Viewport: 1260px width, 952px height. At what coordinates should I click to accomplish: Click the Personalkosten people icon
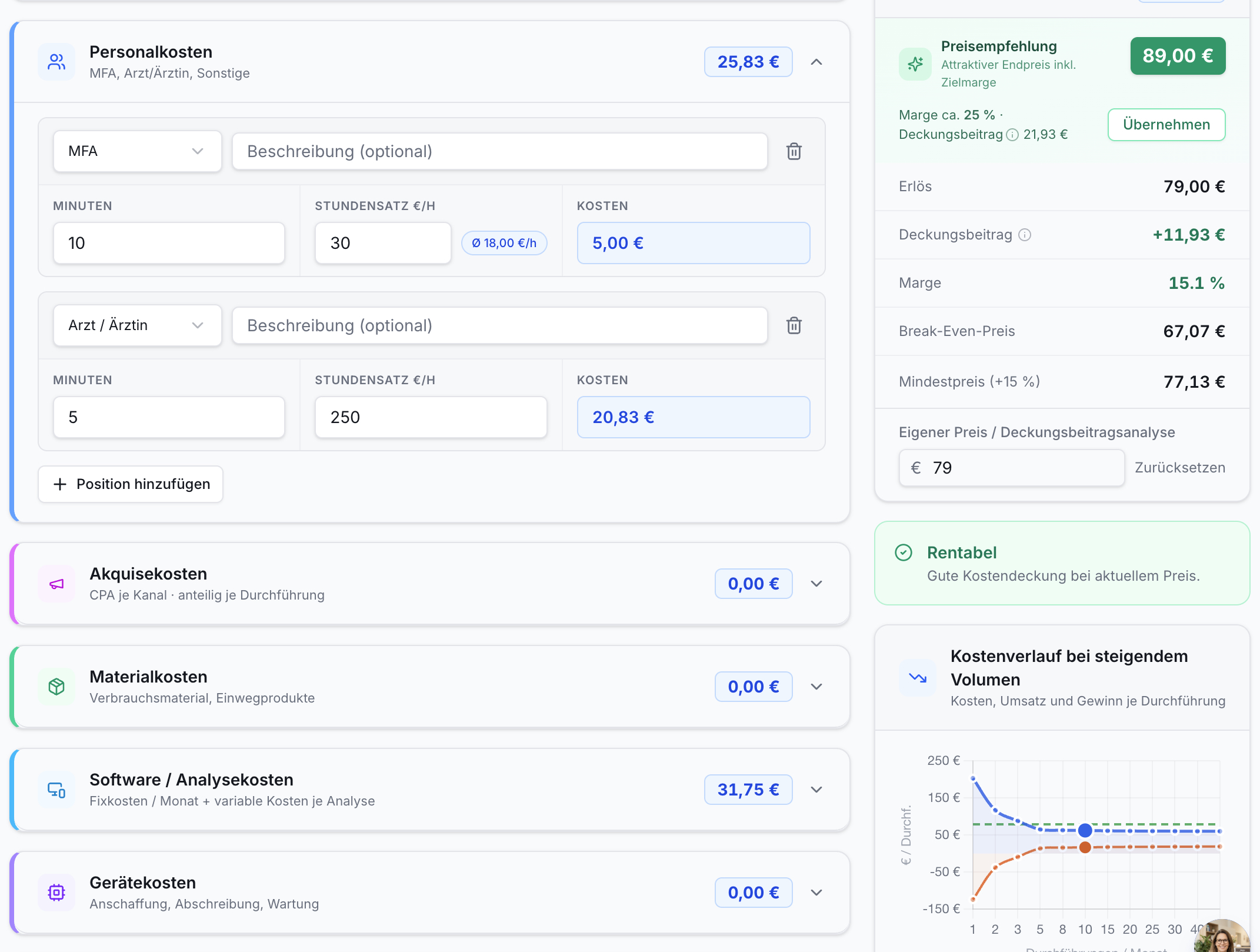click(56, 62)
